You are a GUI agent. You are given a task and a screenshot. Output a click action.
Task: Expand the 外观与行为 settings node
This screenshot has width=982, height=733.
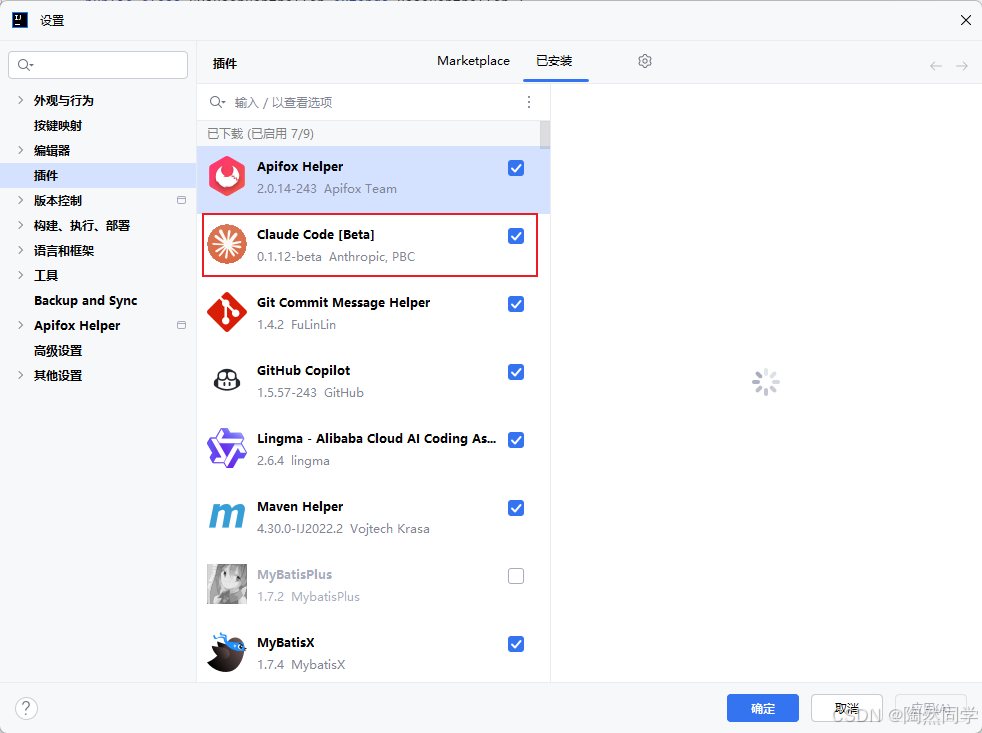point(21,100)
